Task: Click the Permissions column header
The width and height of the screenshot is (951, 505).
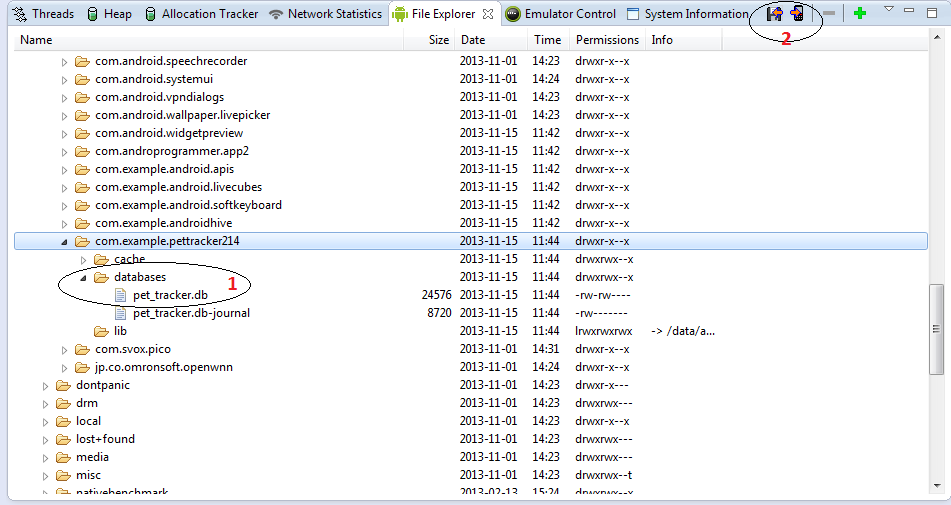Action: click(607, 40)
